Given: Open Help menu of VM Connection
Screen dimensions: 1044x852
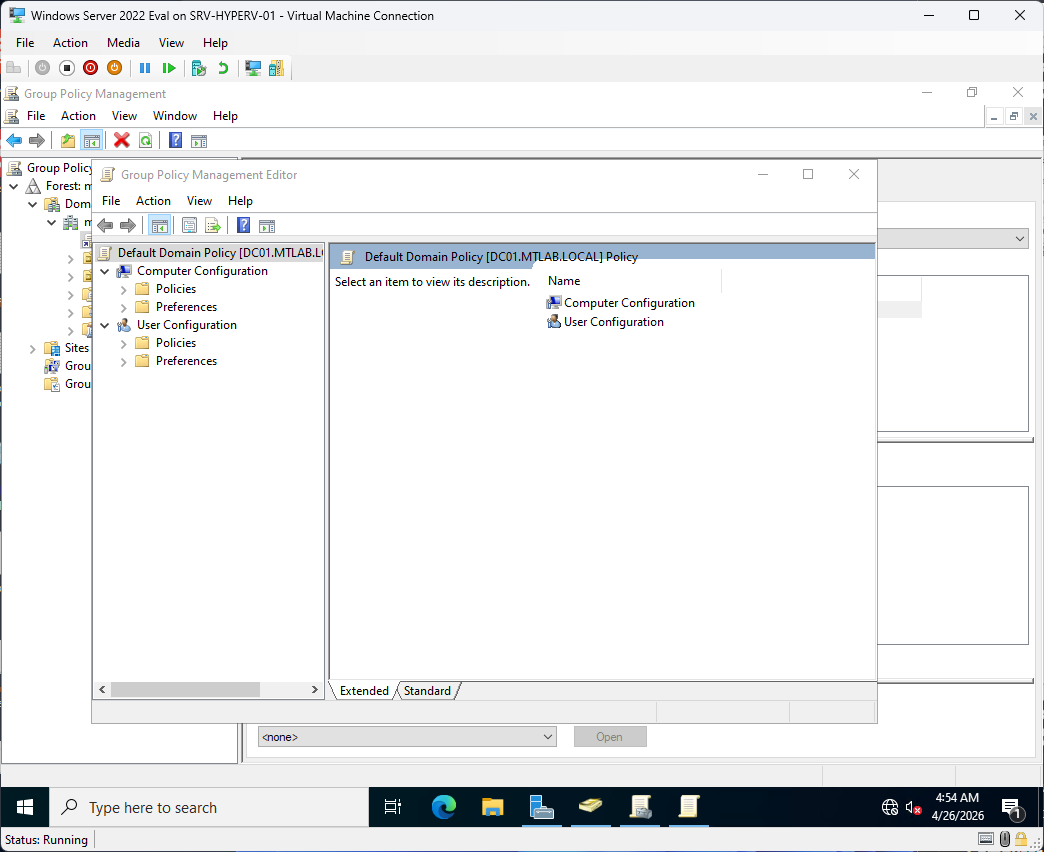Looking at the screenshot, I should click(x=215, y=43).
